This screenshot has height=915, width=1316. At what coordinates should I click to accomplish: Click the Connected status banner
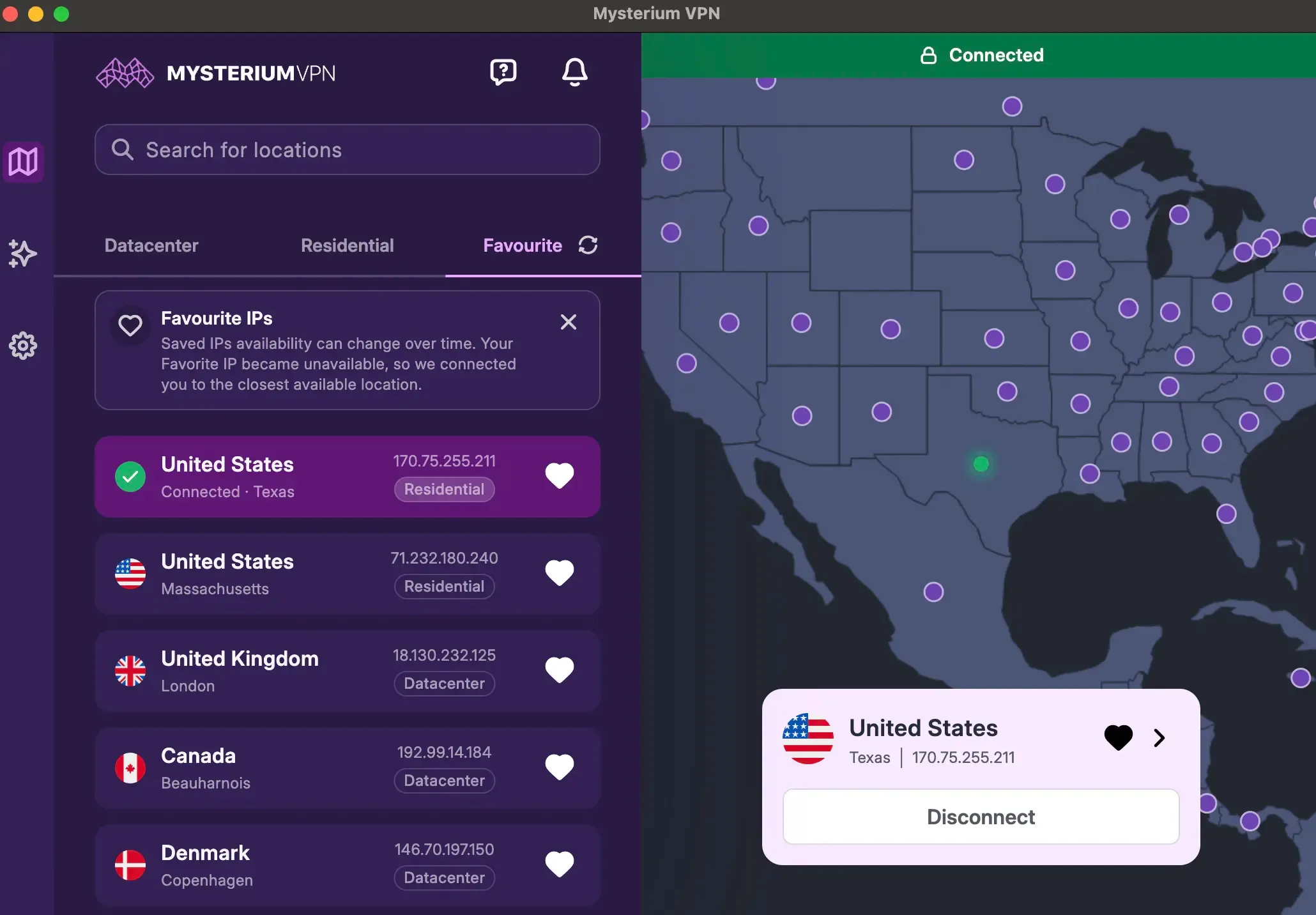(x=979, y=56)
